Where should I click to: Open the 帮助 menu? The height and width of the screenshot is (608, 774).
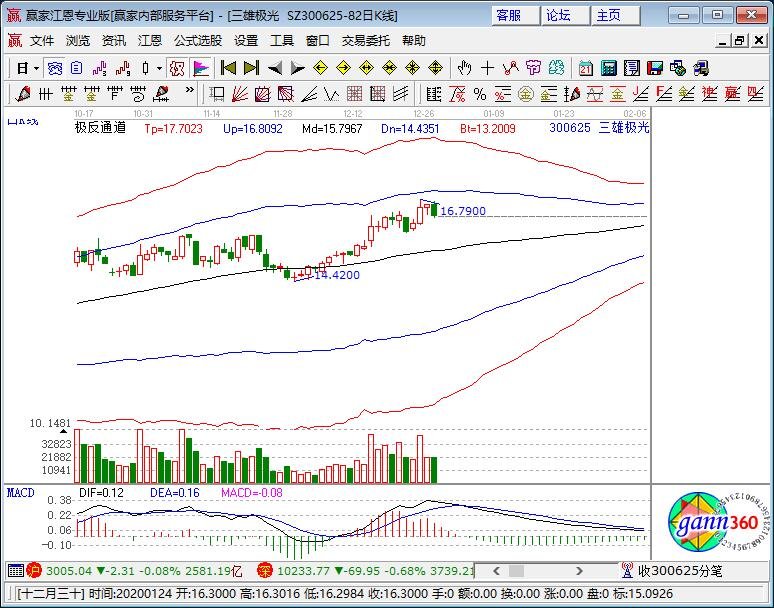[414, 40]
